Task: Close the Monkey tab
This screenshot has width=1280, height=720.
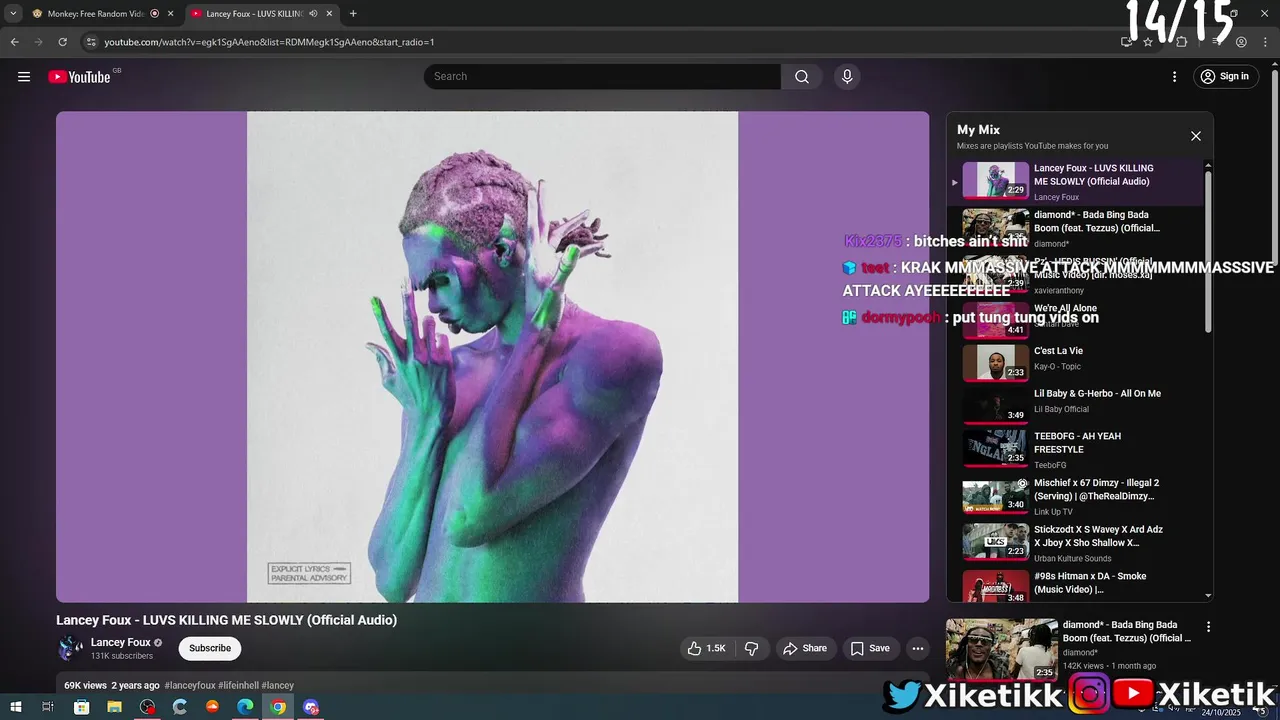Action: [x=171, y=14]
